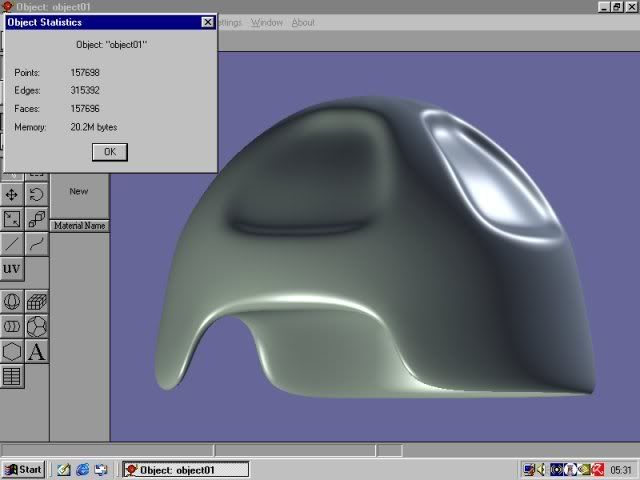Click the Extrude linked boxes tool
Image resolution: width=640 pixels, height=480 pixels.
pyautogui.click(x=37, y=219)
